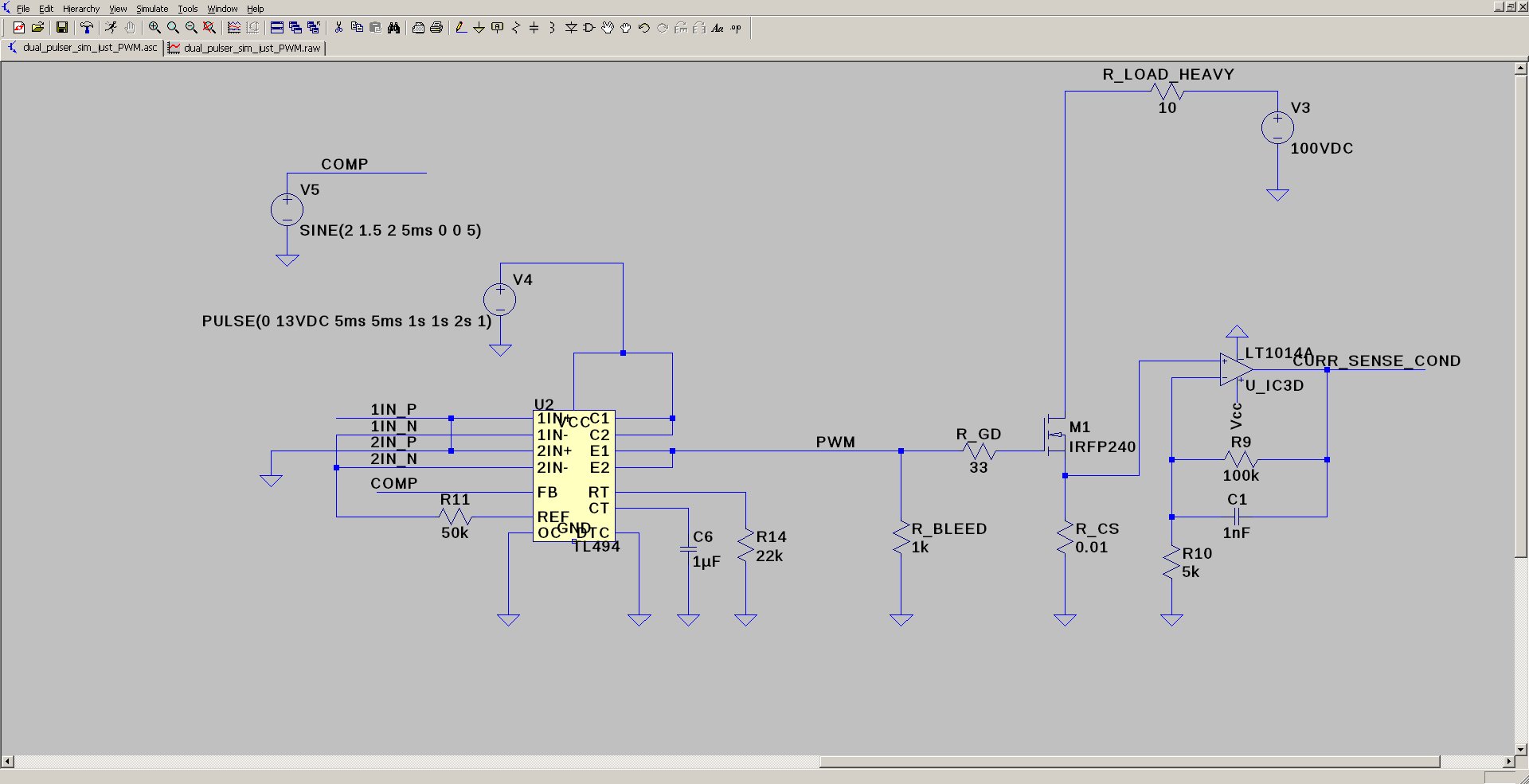Switch to the dual_pulser_sim_just_PWM.raw tab
Viewport: 1529px width, 784px height.
(244, 48)
